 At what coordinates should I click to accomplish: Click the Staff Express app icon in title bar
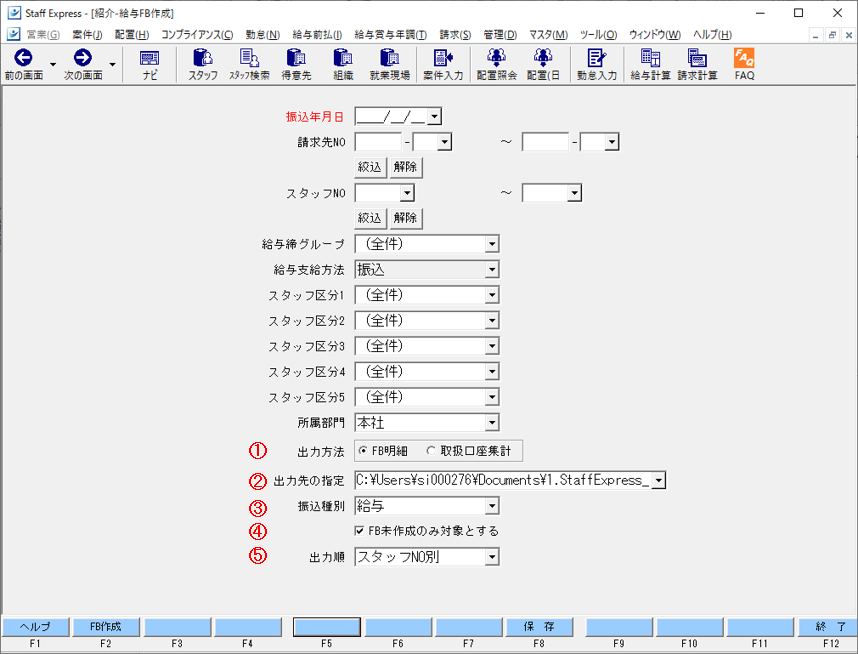pyautogui.click(x=14, y=13)
